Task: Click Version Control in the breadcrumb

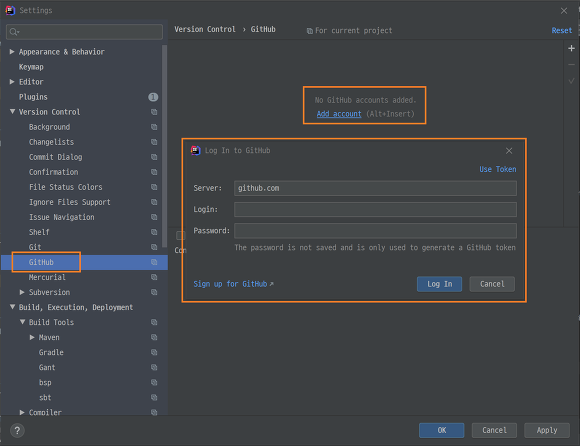Action: tap(205, 29)
